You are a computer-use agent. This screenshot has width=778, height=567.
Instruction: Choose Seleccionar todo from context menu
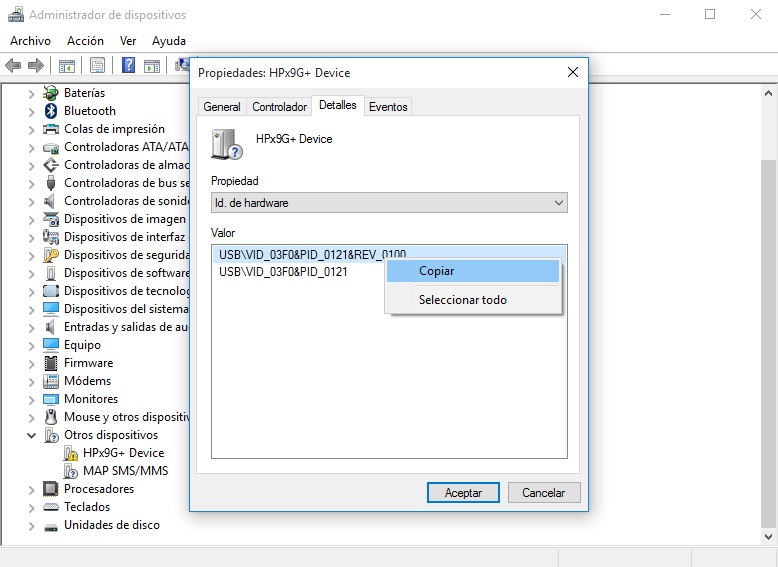[x=462, y=300]
